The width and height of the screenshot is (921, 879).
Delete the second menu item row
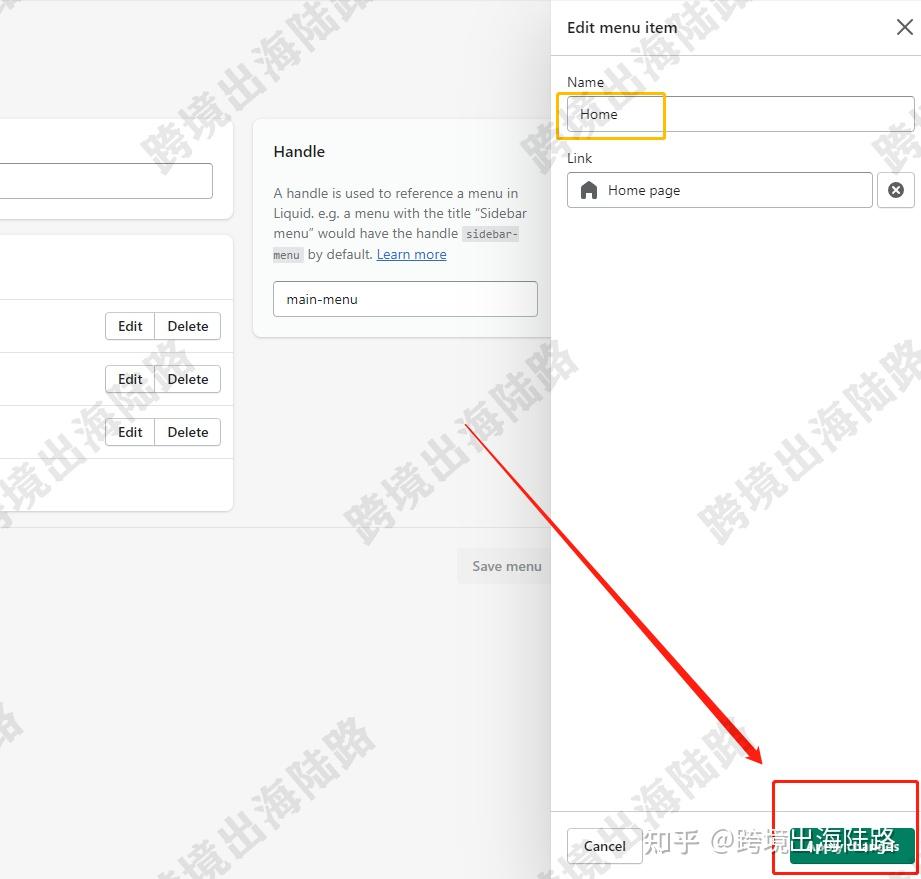(188, 379)
